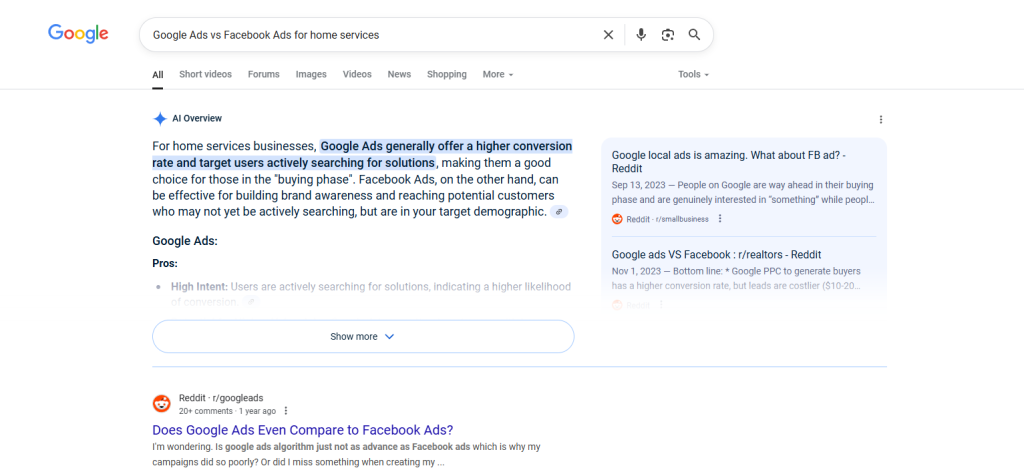Open Google Lens image search icon
This screenshot has width=1024, height=476.
(x=667, y=35)
